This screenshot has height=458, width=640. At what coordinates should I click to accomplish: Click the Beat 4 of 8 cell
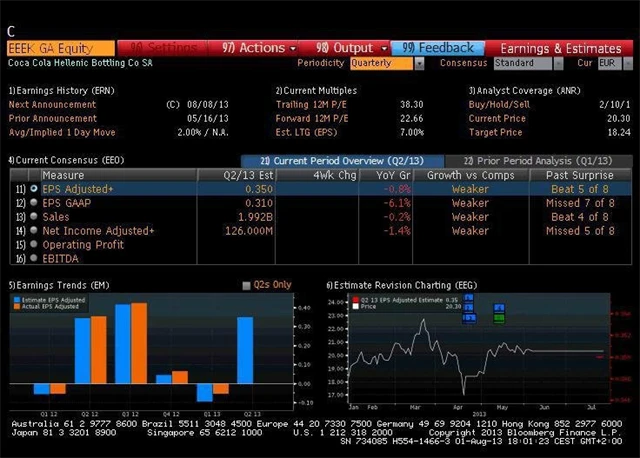[580, 217]
